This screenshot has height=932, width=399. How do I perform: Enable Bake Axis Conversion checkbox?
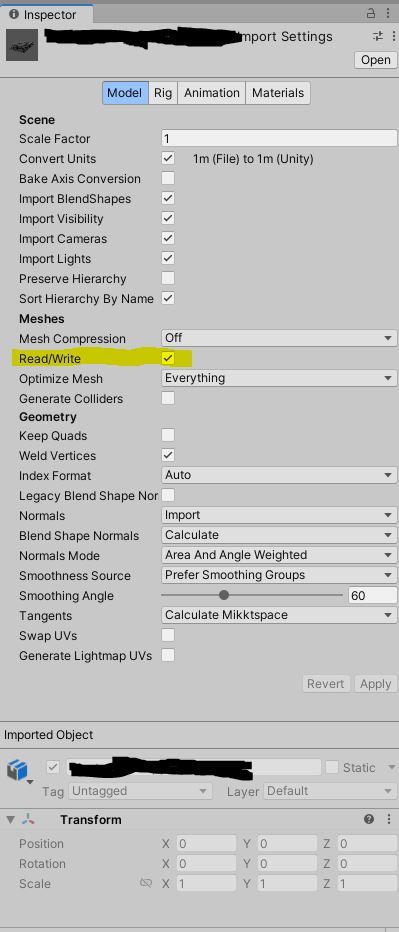(x=168, y=178)
